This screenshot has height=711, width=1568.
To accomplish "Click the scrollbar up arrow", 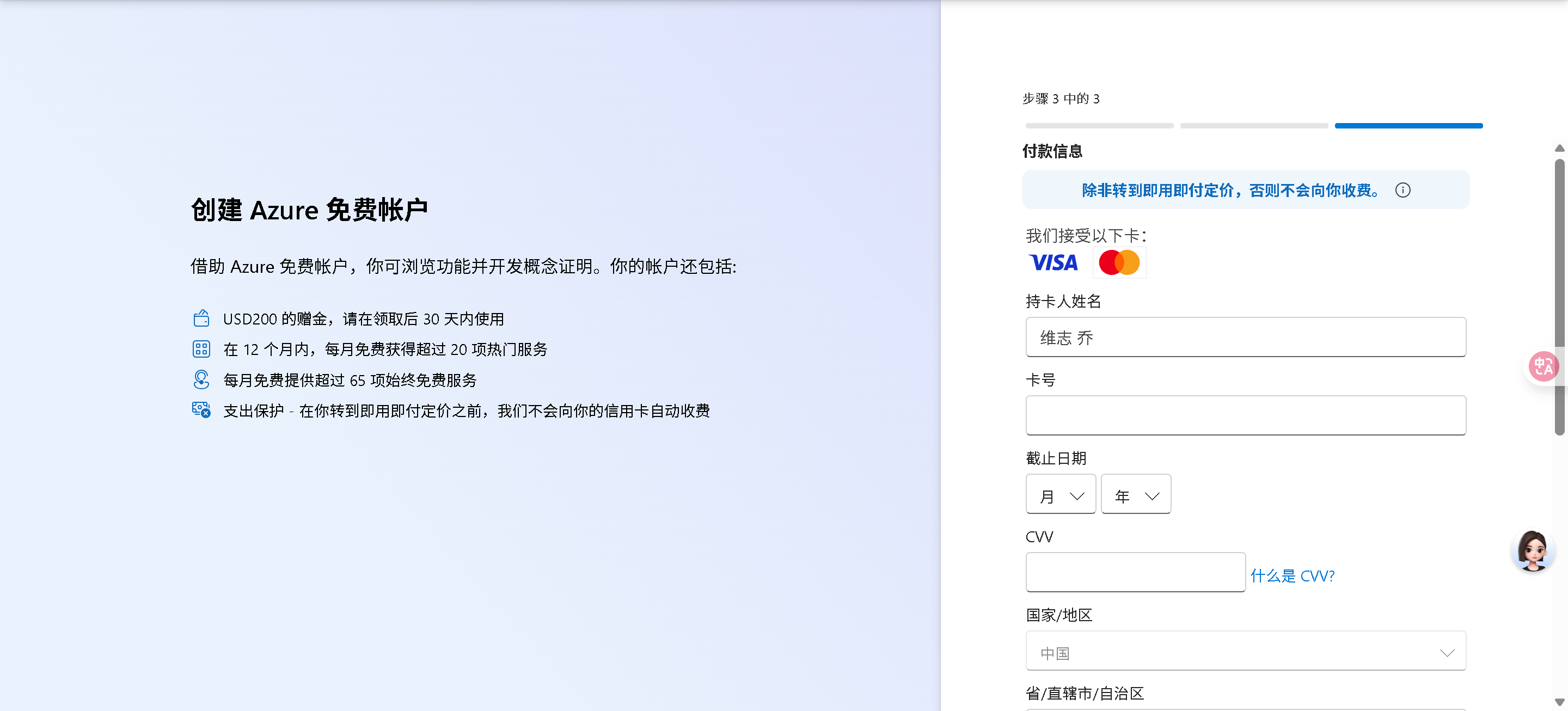I will [1559, 149].
